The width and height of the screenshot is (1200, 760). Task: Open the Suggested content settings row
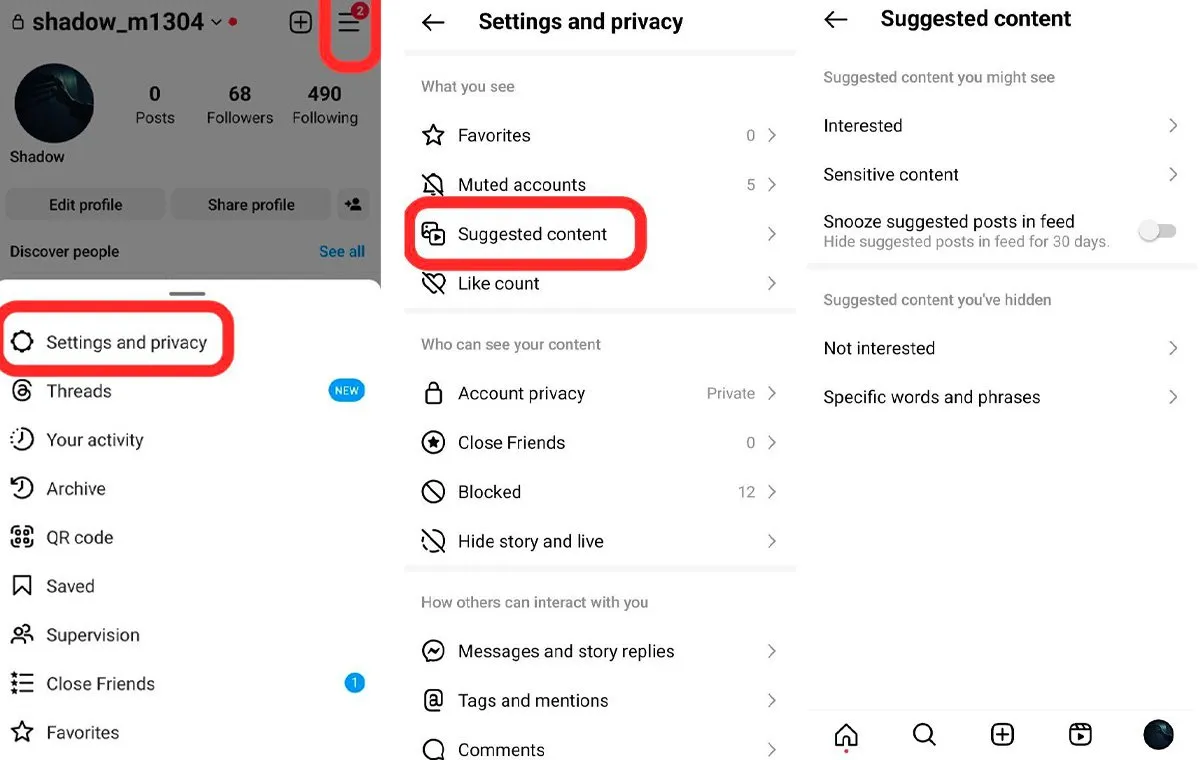(x=600, y=234)
